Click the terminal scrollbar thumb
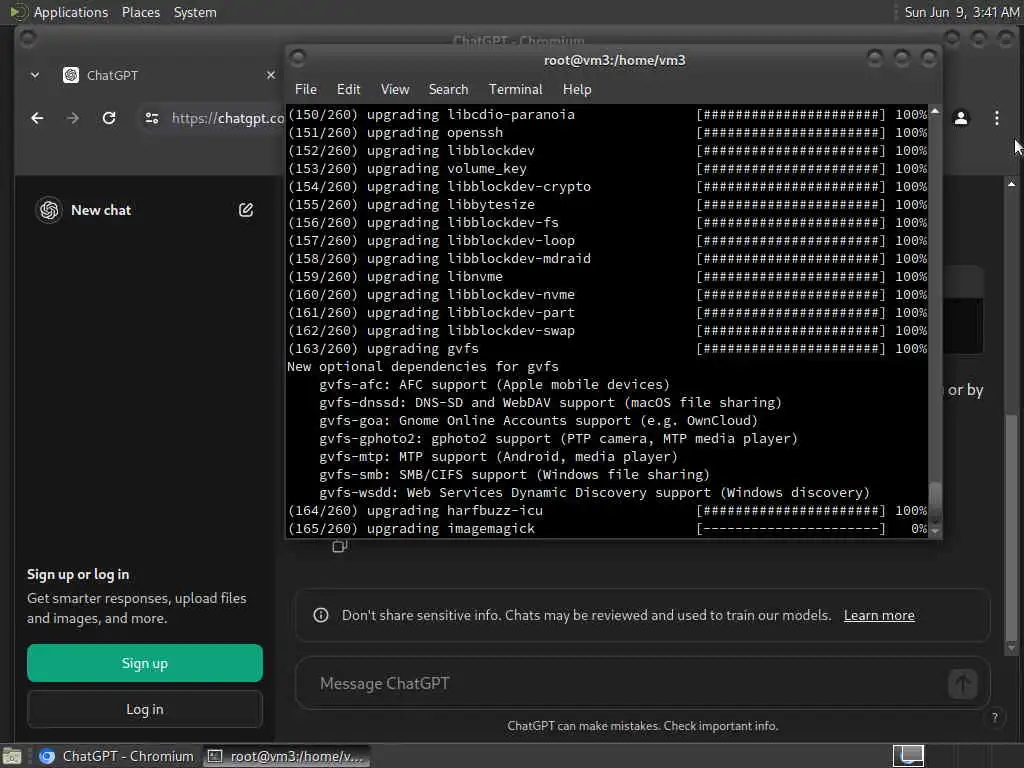Screen dimensions: 1024x768 pyautogui.click(x=935, y=502)
